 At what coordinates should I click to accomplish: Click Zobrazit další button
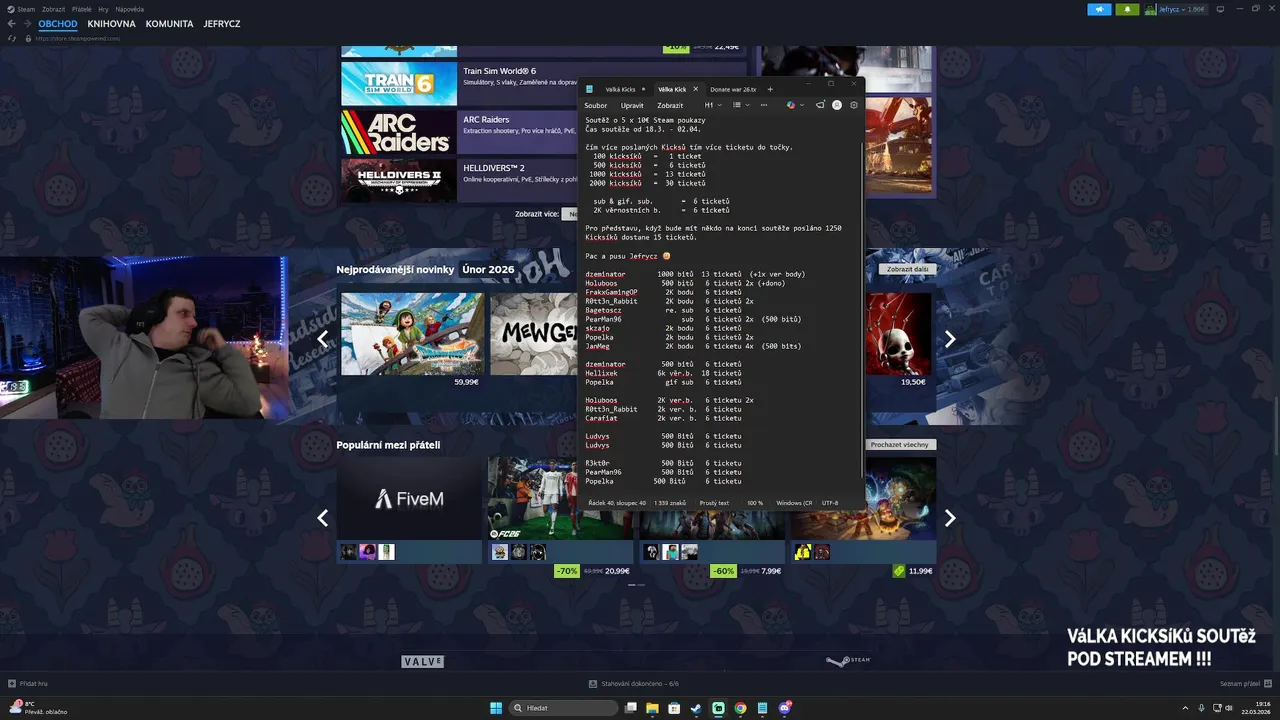point(908,269)
